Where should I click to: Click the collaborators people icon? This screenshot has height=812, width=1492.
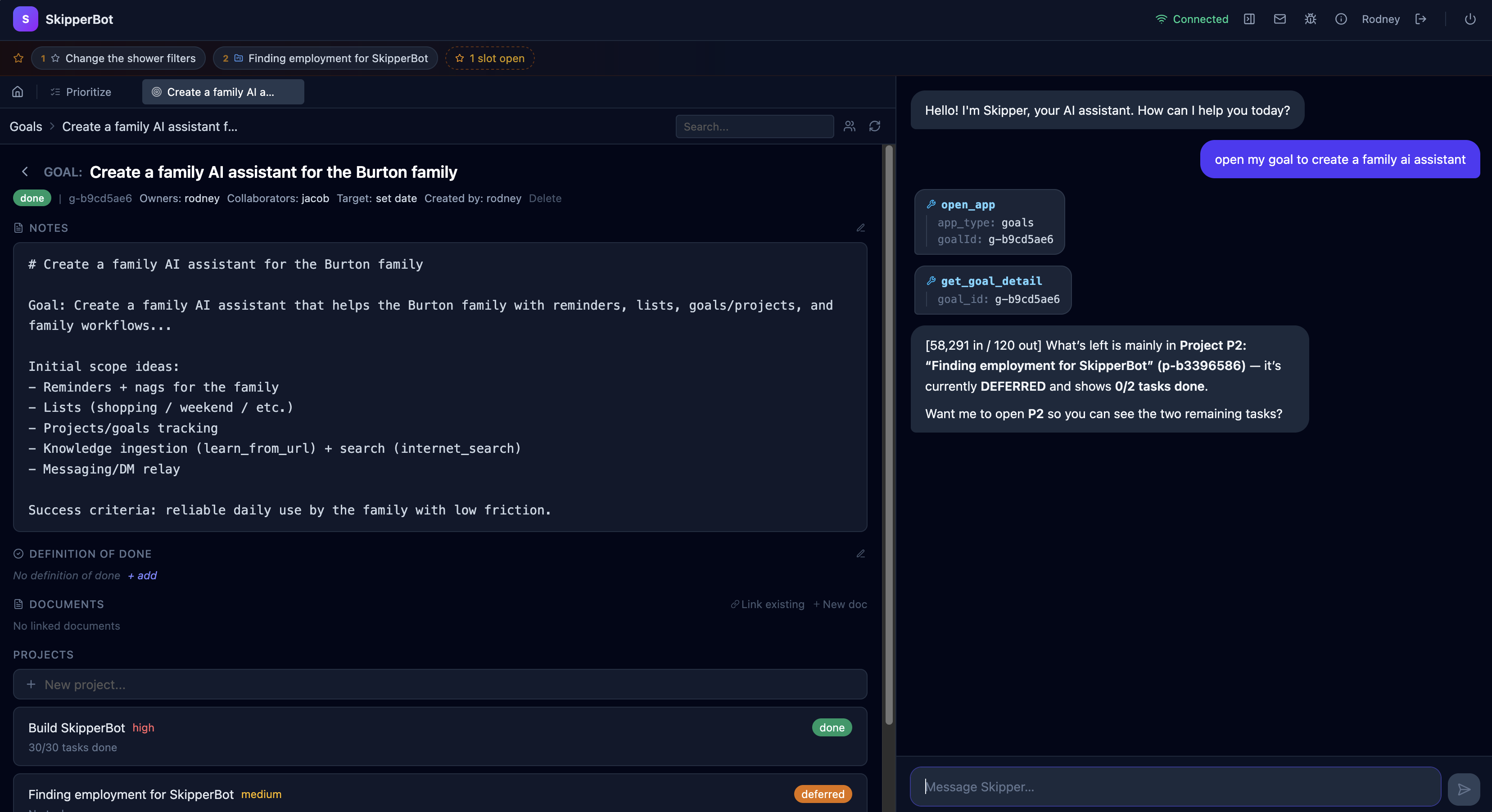[849, 126]
